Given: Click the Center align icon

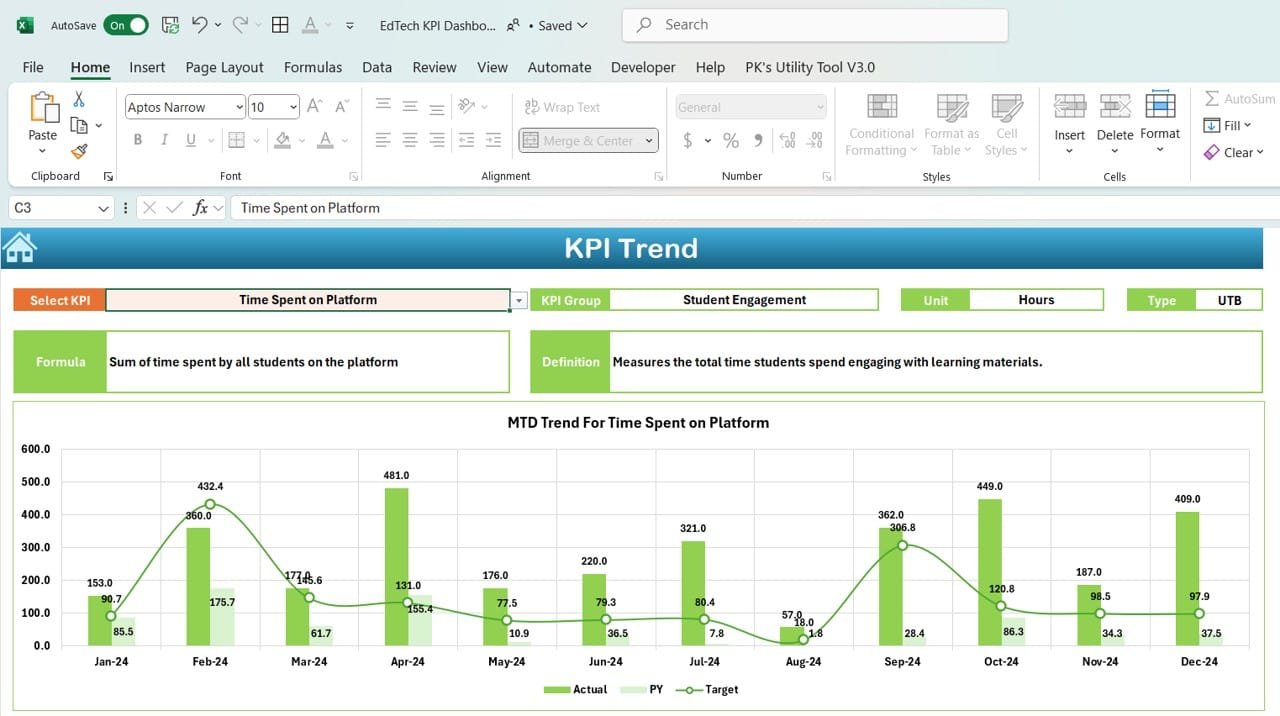Looking at the screenshot, I should [x=410, y=140].
